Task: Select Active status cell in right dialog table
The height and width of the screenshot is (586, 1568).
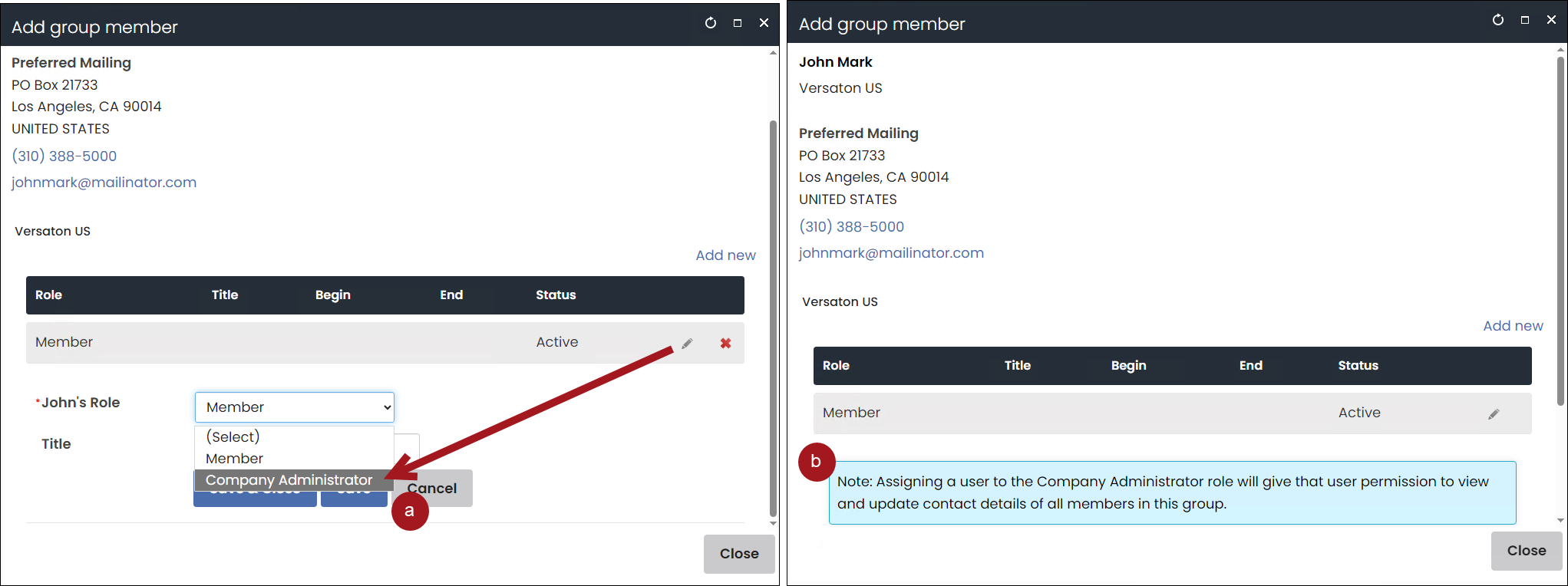Action: [1359, 413]
